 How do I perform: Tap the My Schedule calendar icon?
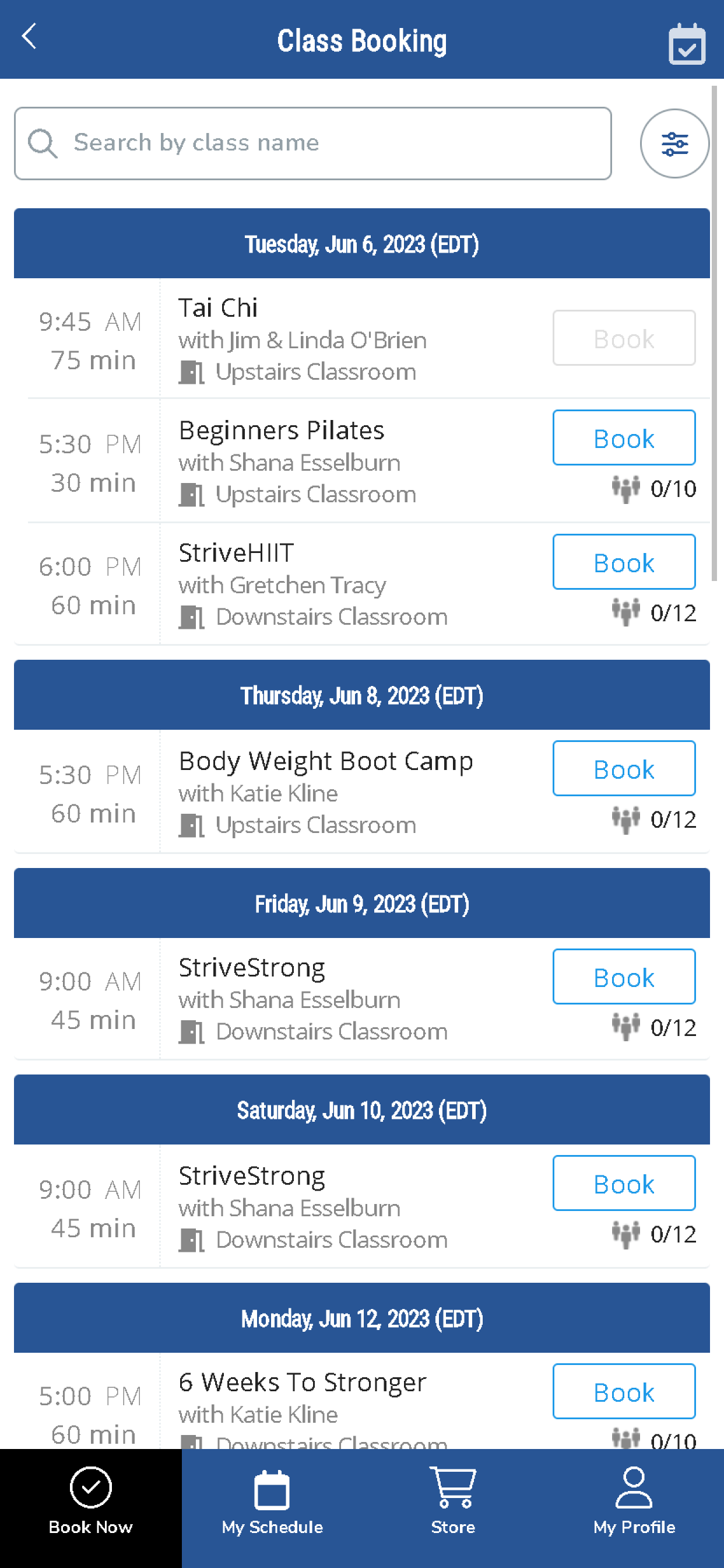tap(272, 1489)
